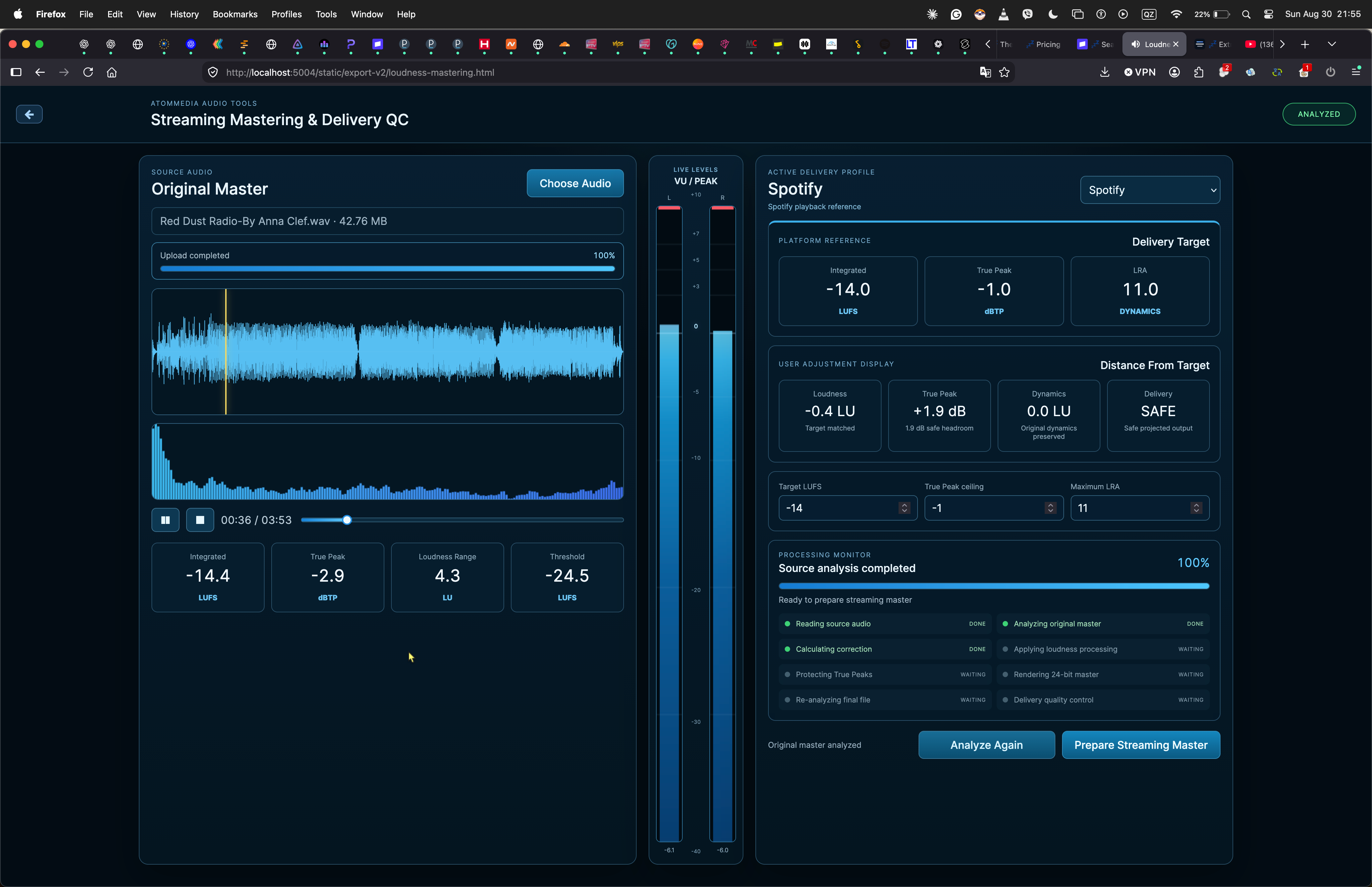
Task: Open the File menu
Action: [x=86, y=14]
